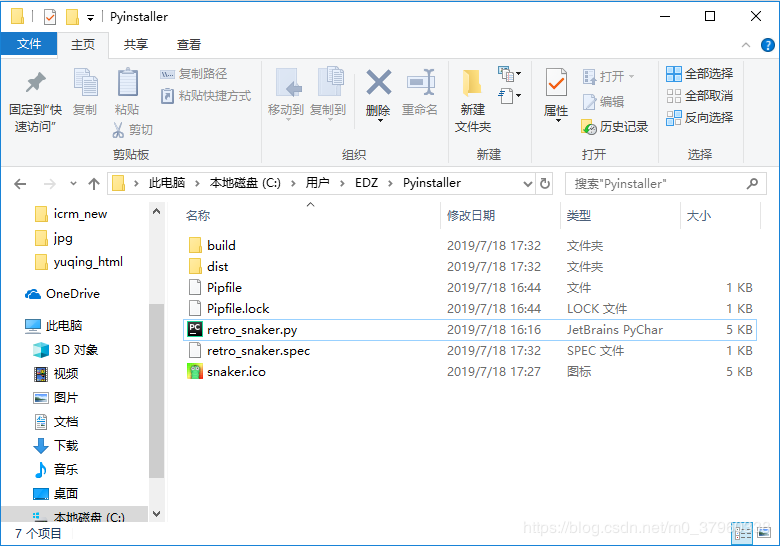This screenshot has height=546, width=780.
Task: Click Paste shortcut (粘贴快捷方式)
Action: (205, 95)
